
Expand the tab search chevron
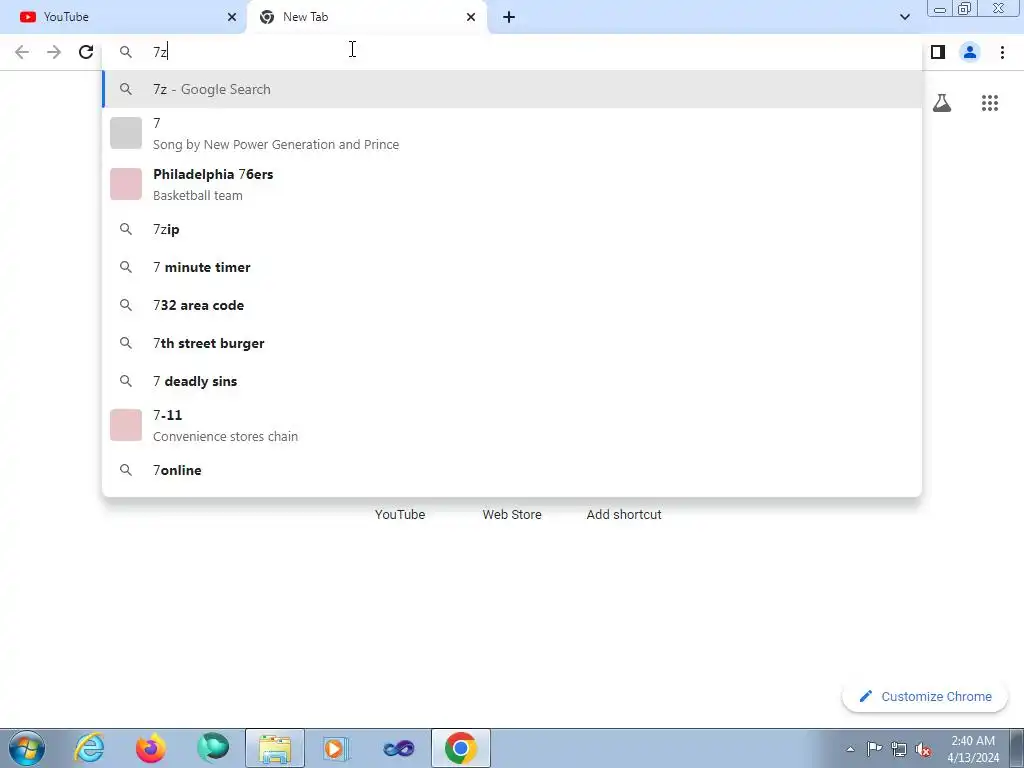coord(904,17)
